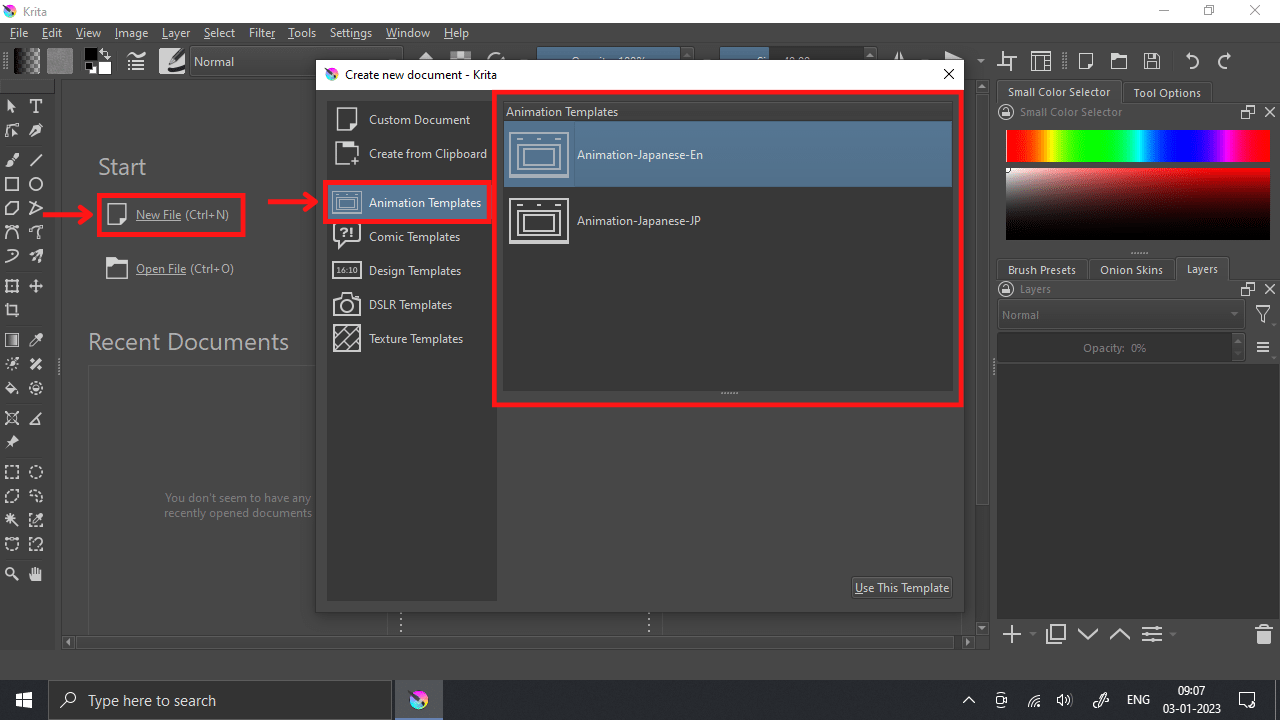The image size is (1280, 720).
Task: Select the Animation-Japanese-En template
Action: 728,155
